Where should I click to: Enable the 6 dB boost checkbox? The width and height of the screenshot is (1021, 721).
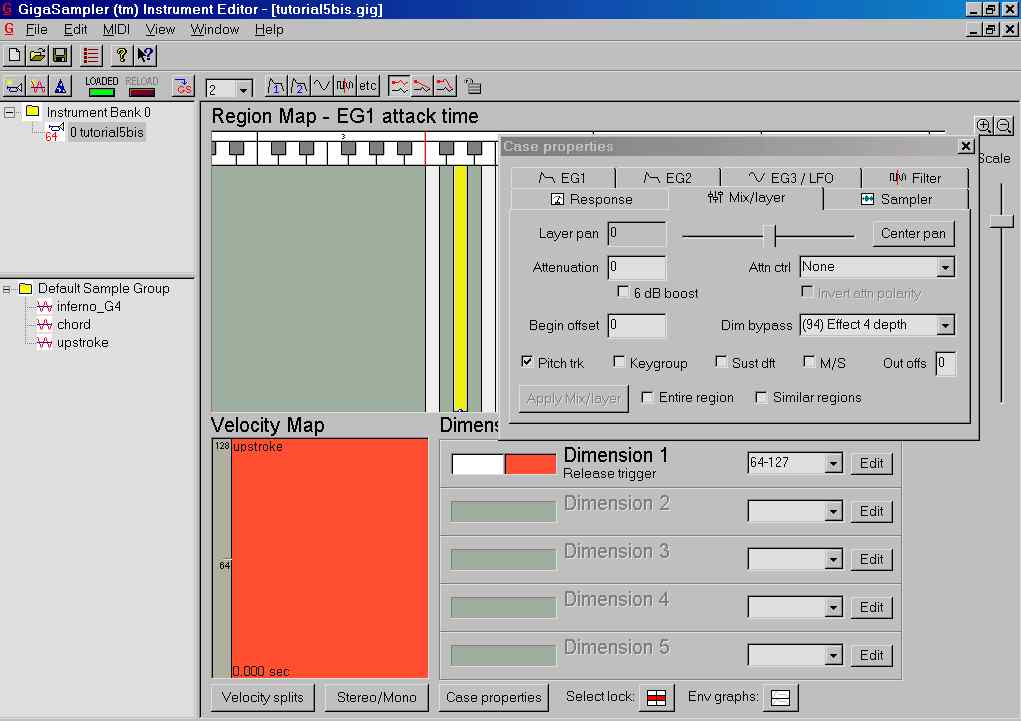623,292
